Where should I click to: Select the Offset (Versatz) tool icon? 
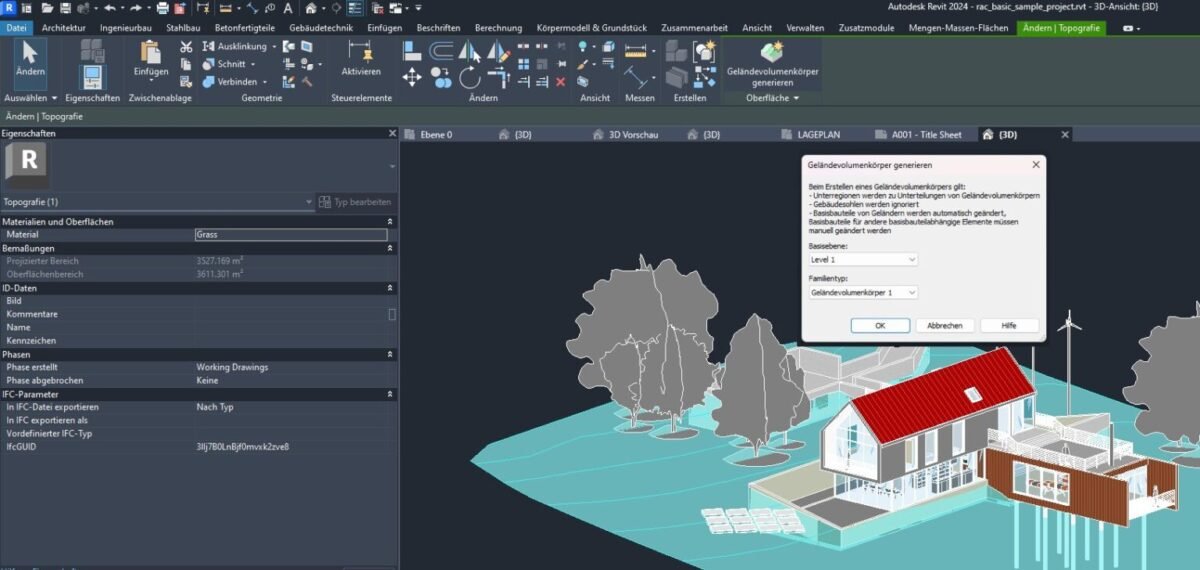[x=441, y=49]
